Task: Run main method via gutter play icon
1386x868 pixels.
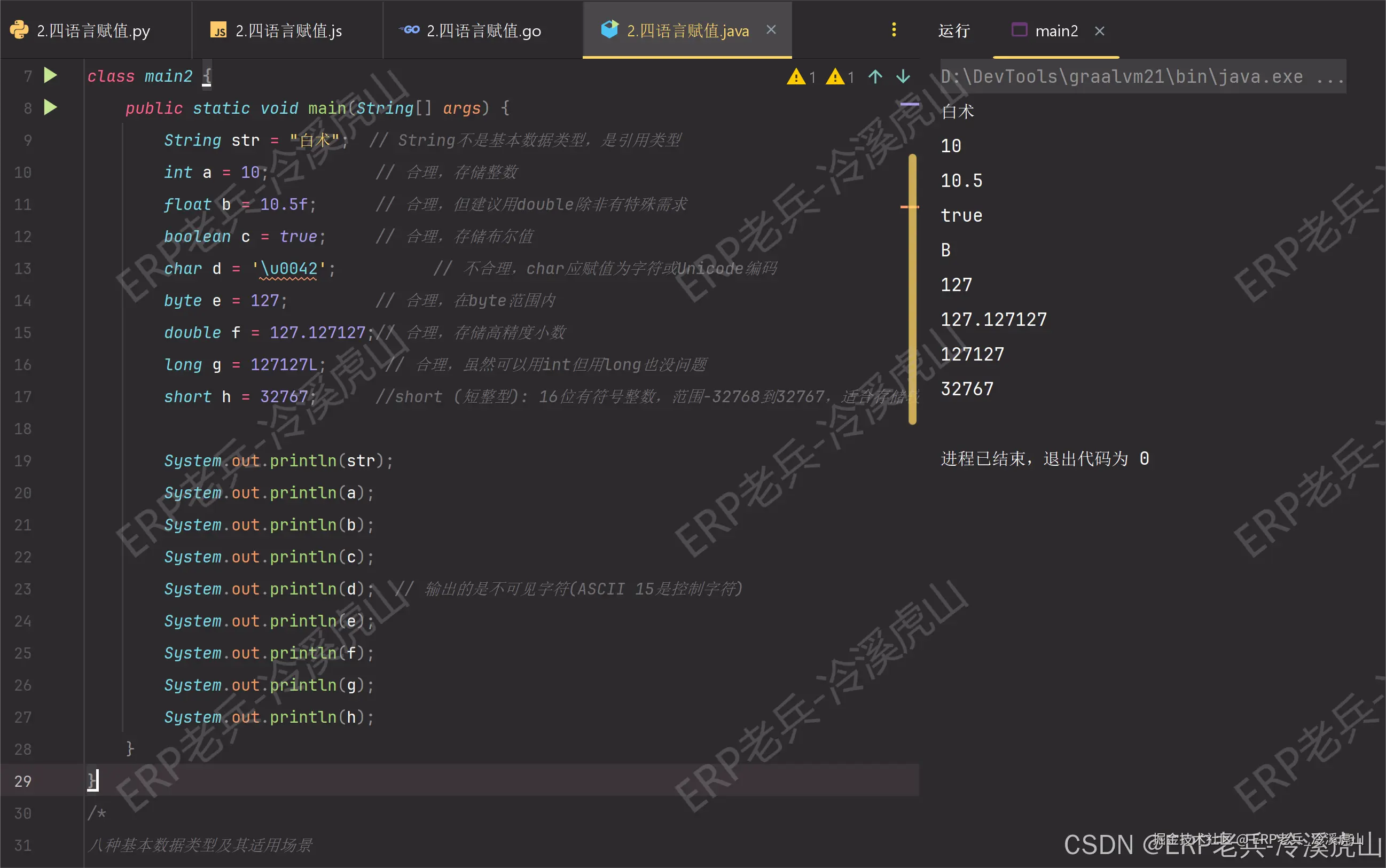Action: pos(51,107)
